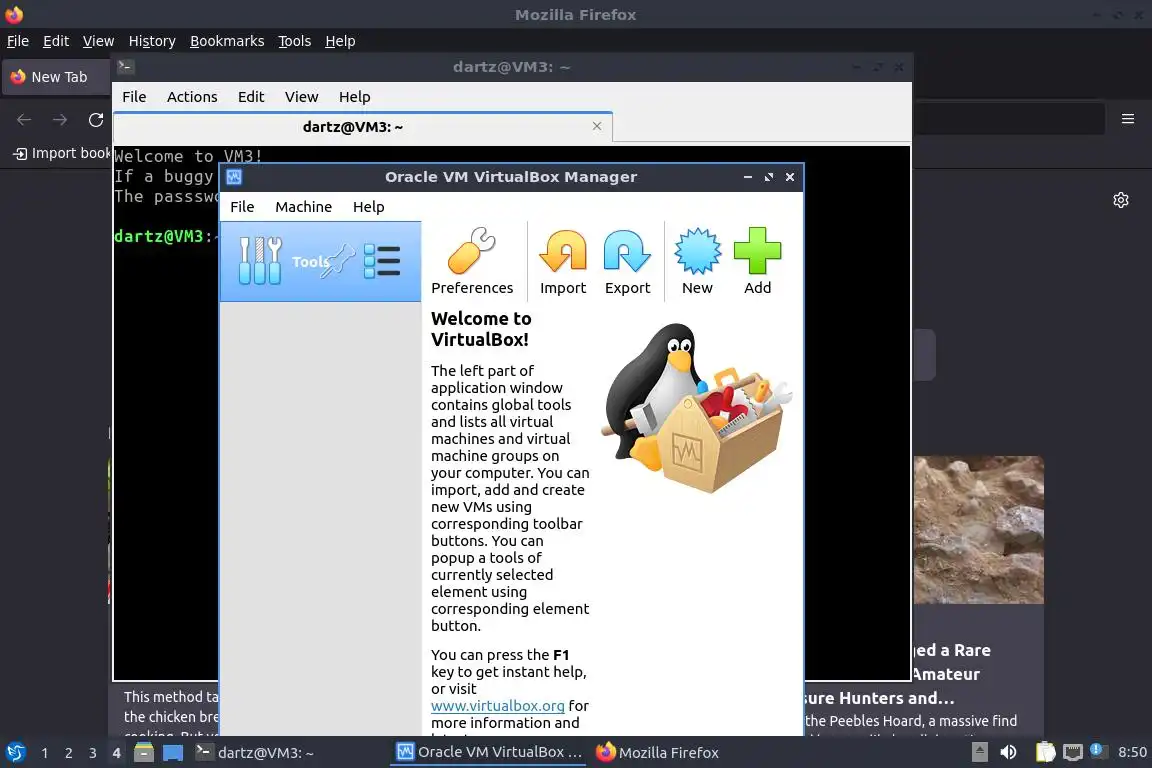Open the terminal window's Help menu

pos(354,97)
